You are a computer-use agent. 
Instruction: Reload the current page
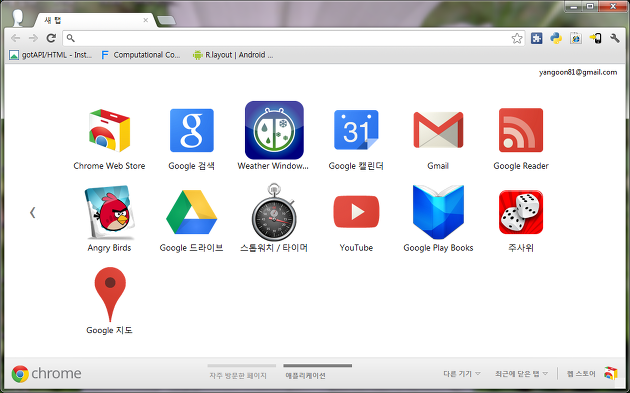coord(51,38)
